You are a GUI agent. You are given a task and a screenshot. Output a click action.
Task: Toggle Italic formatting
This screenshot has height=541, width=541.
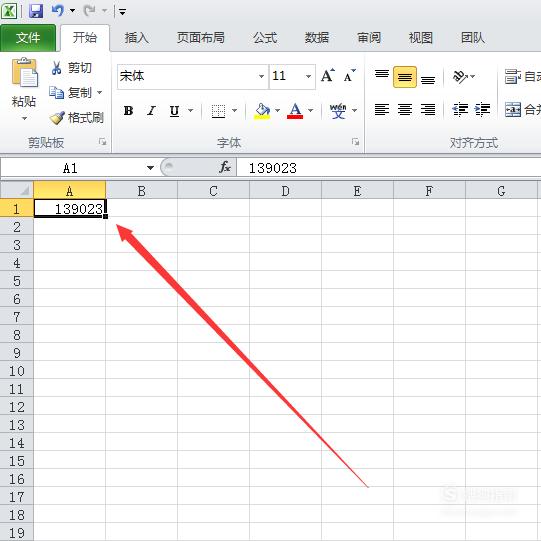point(151,111)
